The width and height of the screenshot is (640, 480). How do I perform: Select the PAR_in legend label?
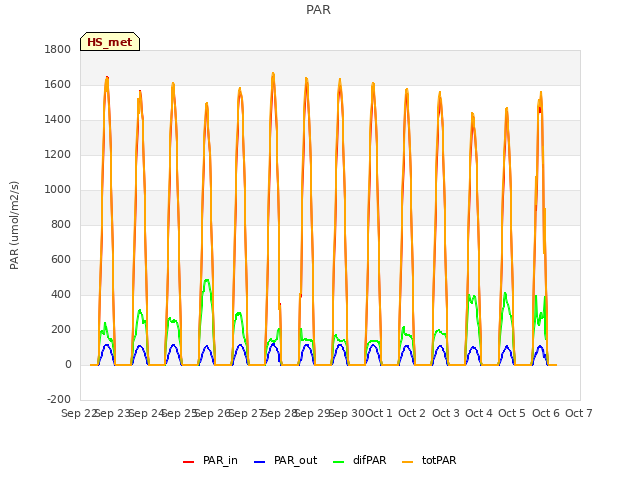coord(220,460)
